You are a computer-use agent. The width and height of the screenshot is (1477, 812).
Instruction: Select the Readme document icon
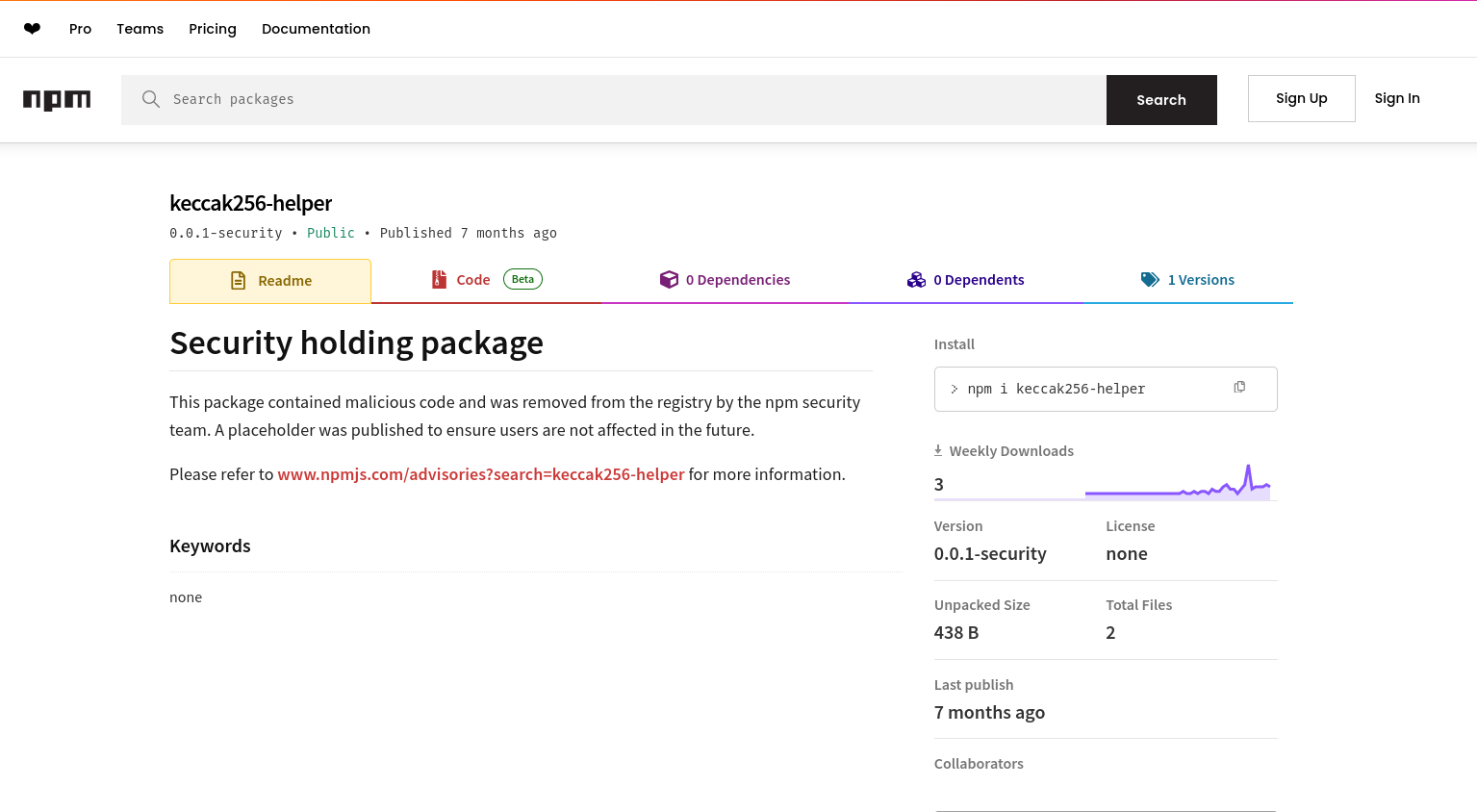[x=238, y=280]
